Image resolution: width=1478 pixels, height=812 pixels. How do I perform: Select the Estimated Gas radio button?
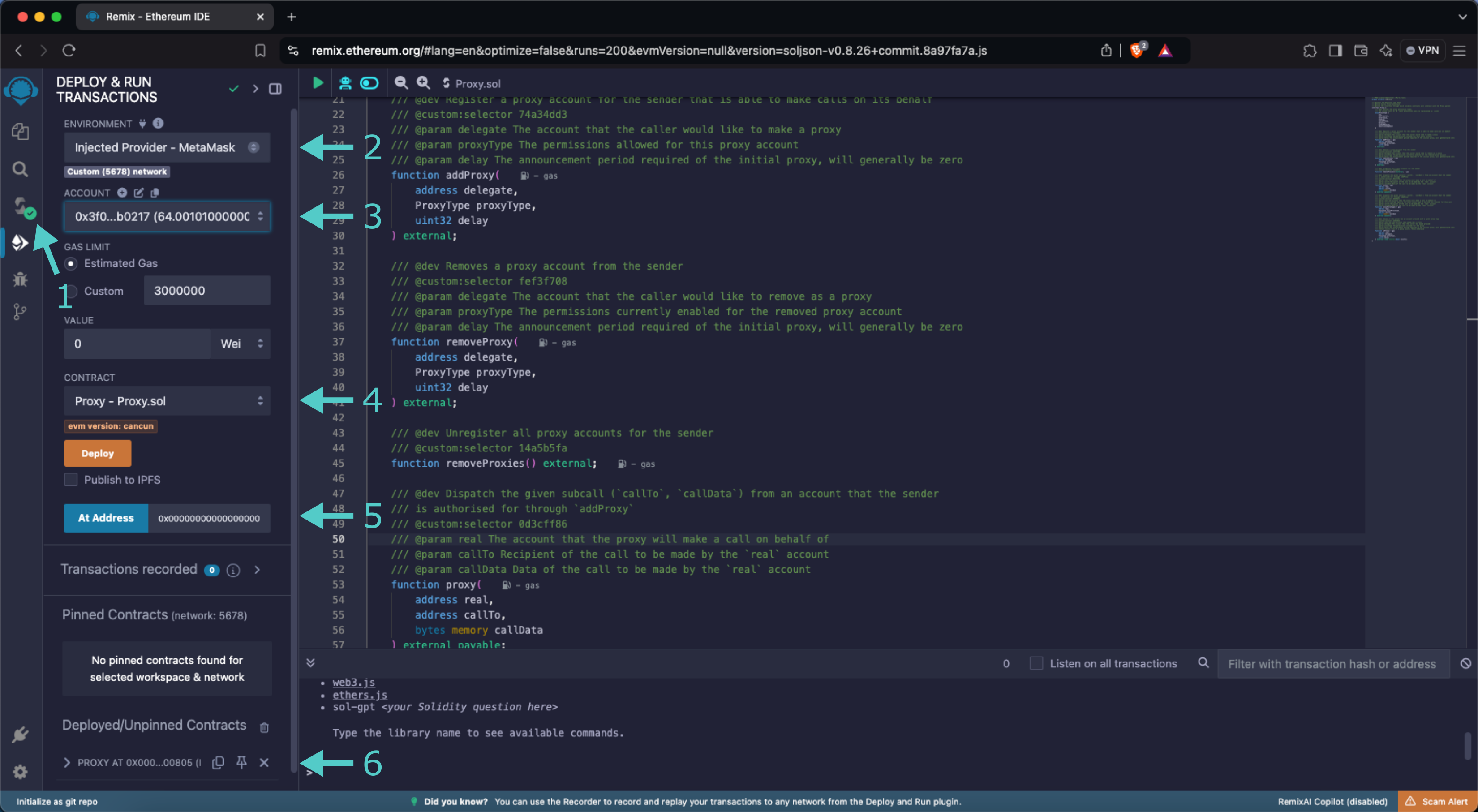pyautogui.click(x=71, y=263)
